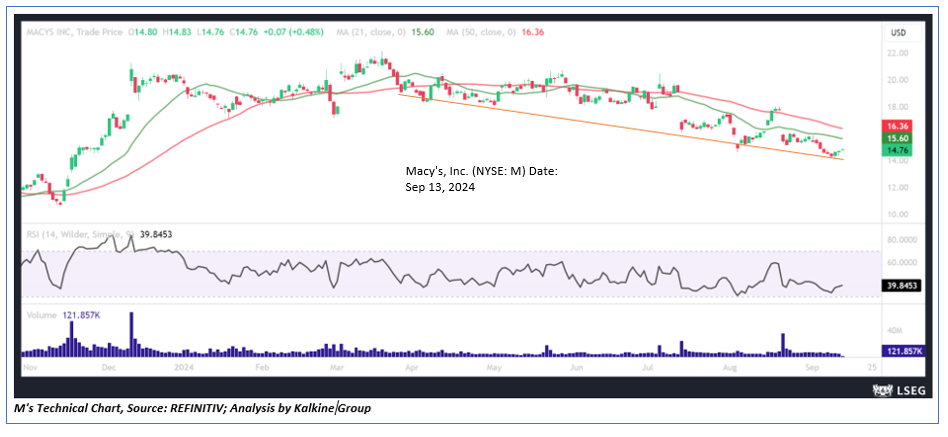Click the 10.00 price axis label
The height and width of the screenshot is (437, 948).
coord(900,215)
